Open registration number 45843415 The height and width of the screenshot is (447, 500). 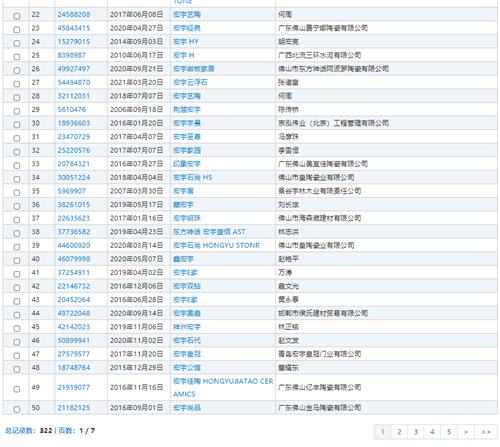(74, 28)
